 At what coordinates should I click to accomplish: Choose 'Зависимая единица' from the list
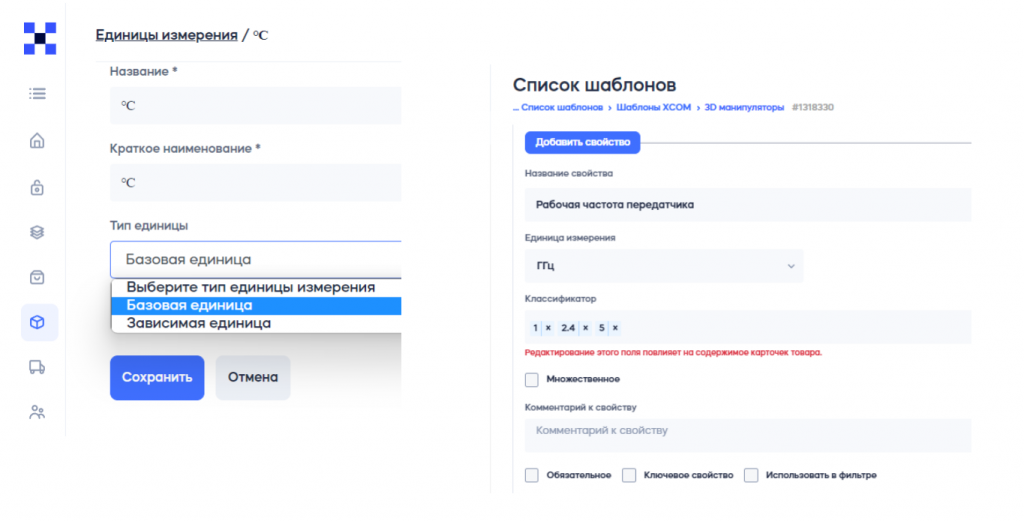coord(198,324)
